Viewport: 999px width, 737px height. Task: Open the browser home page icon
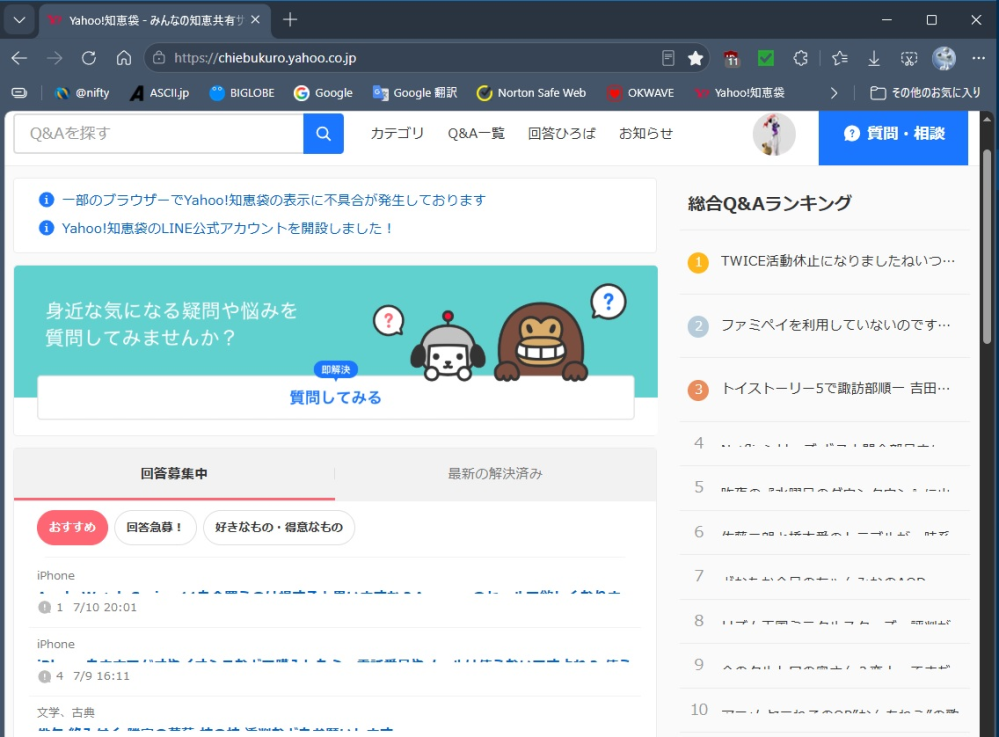[x=124, y=58]
